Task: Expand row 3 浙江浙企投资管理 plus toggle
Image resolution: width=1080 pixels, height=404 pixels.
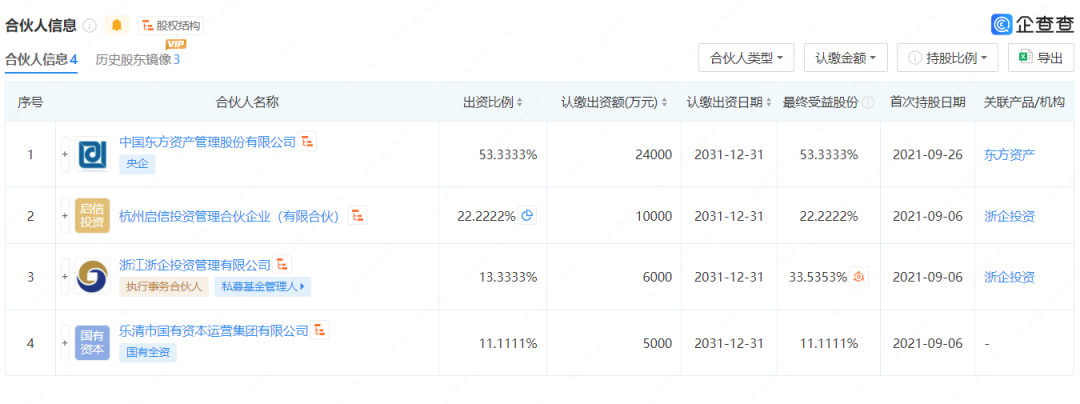Action: click(65, 277)
